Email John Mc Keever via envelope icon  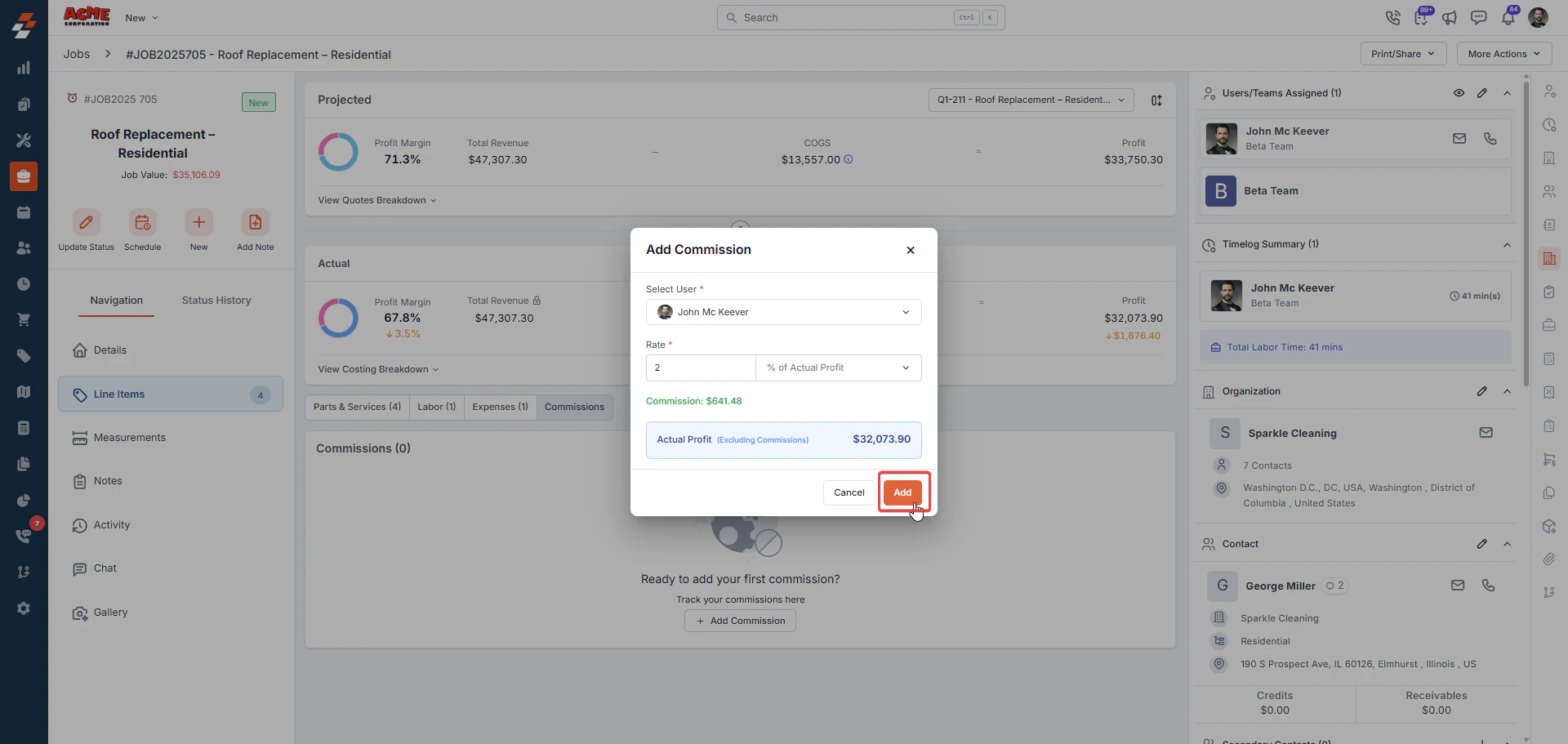[1459, 139]
